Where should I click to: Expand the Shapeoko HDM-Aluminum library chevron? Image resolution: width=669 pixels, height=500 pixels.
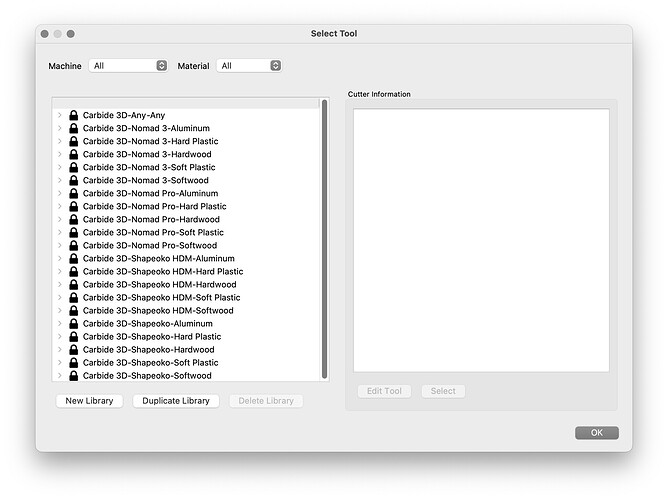pyautogui.click(x=60, y=259)
